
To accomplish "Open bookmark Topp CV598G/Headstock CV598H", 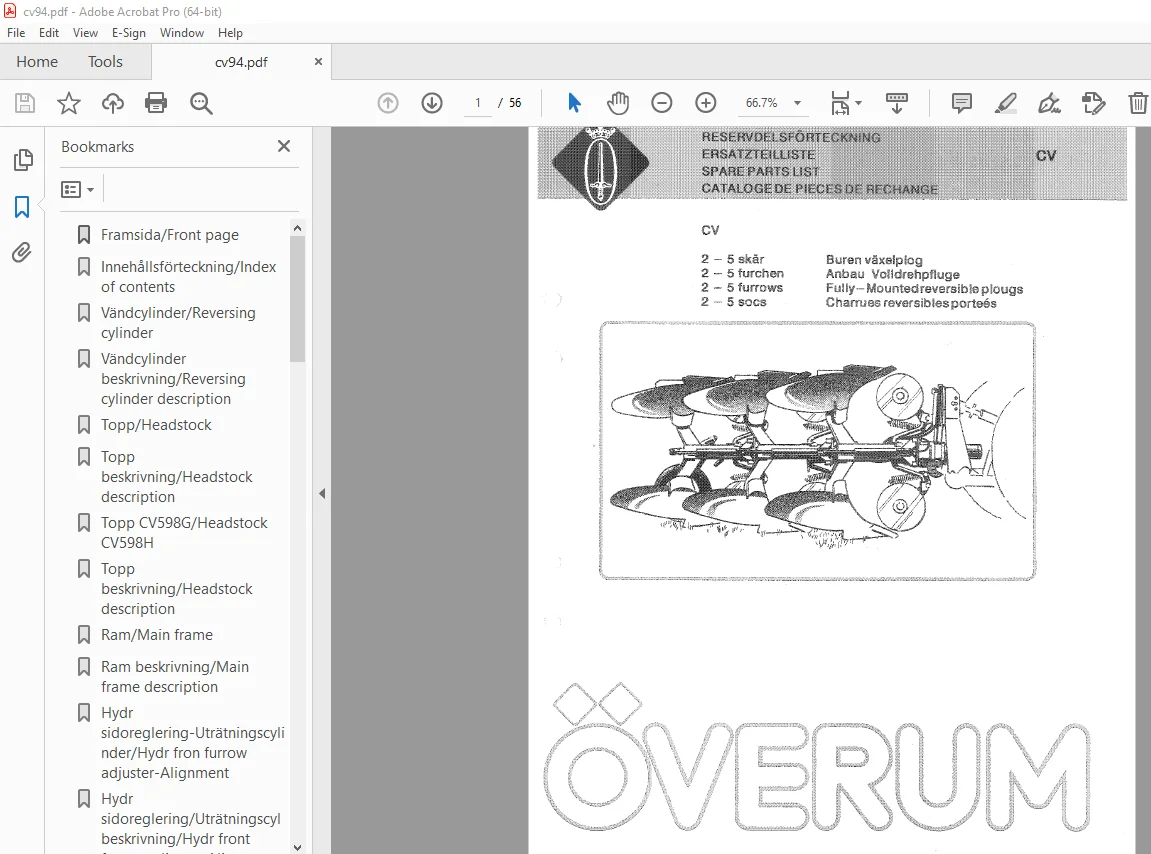I will point(184,533).
